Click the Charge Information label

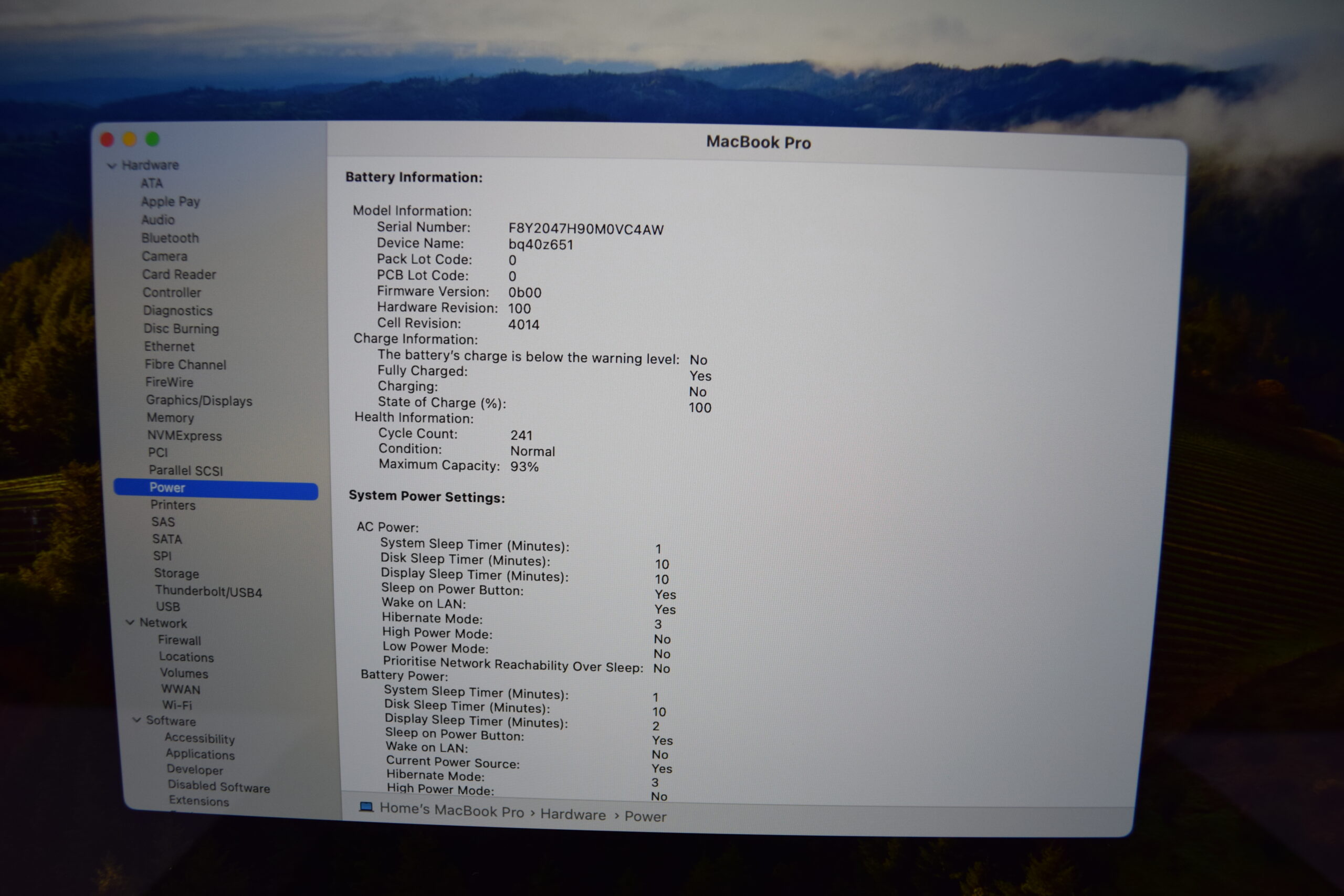pyautogui.click(x=415, y=339)
